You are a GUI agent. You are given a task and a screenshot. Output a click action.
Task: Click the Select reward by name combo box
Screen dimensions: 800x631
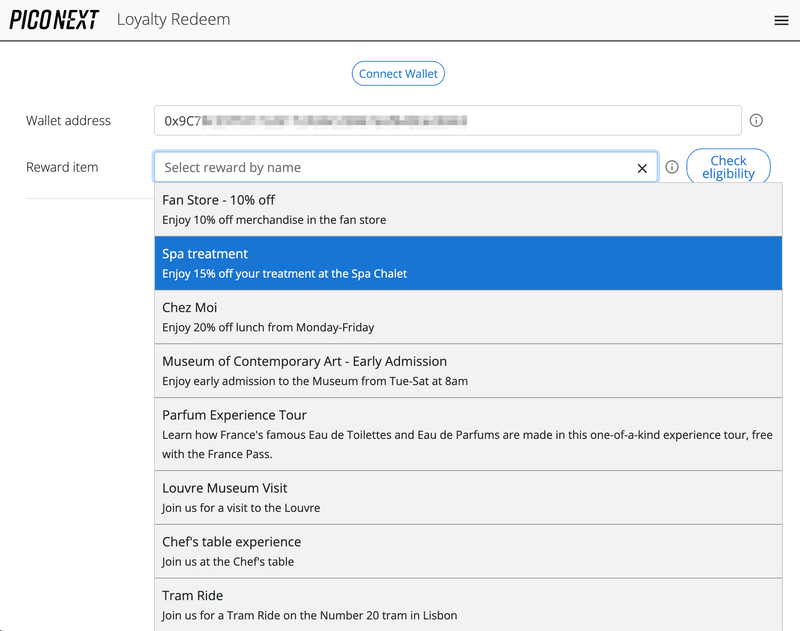click(x=395, y=168)
